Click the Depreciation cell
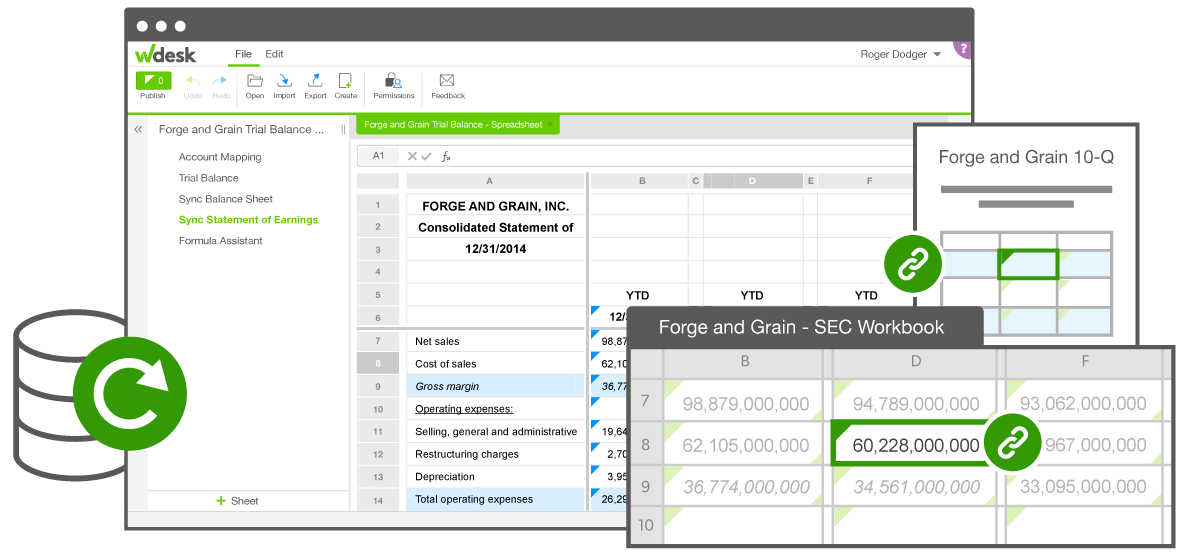The width and height of the screenshot is (1200, 560). point(495,476)
